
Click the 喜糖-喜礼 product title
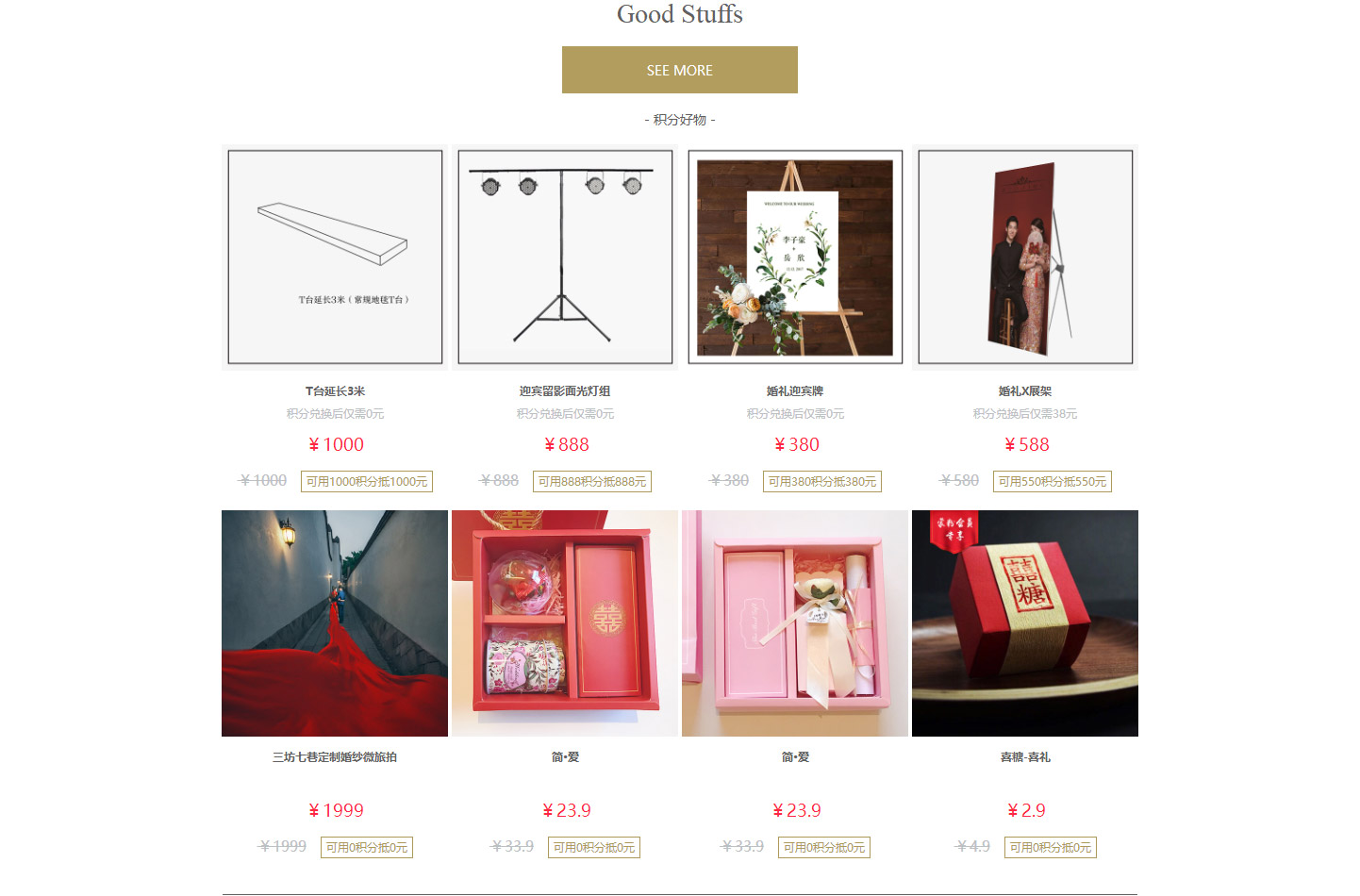pyautogui.click(x=1025, y=756)
